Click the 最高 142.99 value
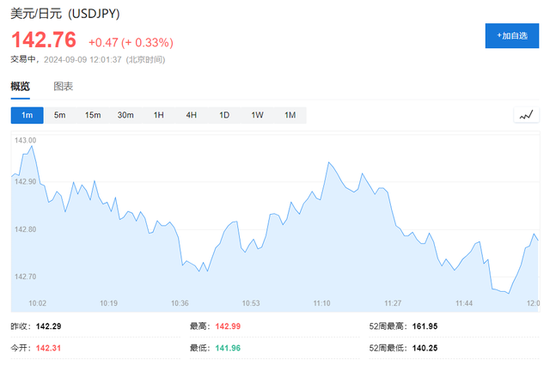550x365 pixels. point(228,326)
